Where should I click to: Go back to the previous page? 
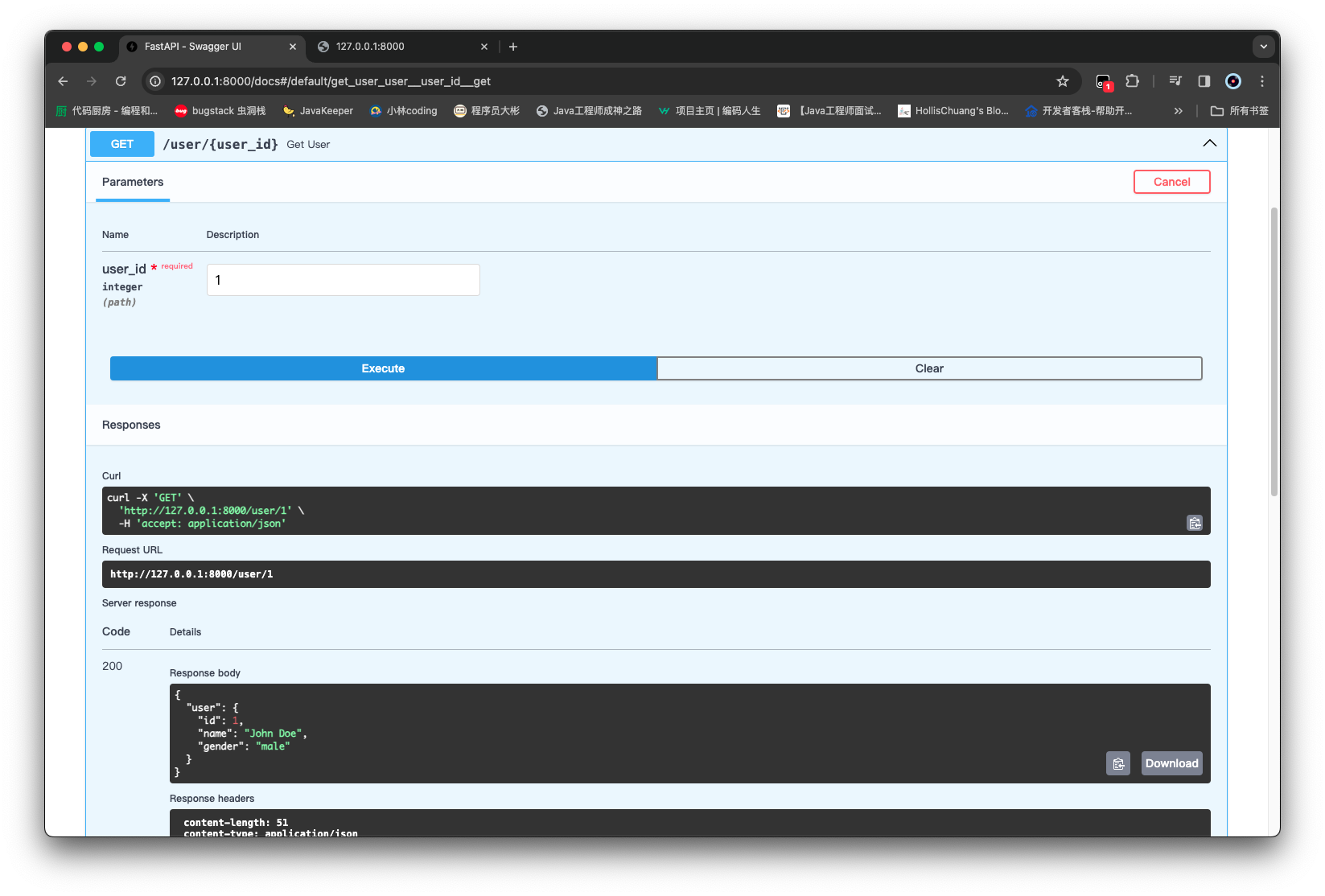63,81
